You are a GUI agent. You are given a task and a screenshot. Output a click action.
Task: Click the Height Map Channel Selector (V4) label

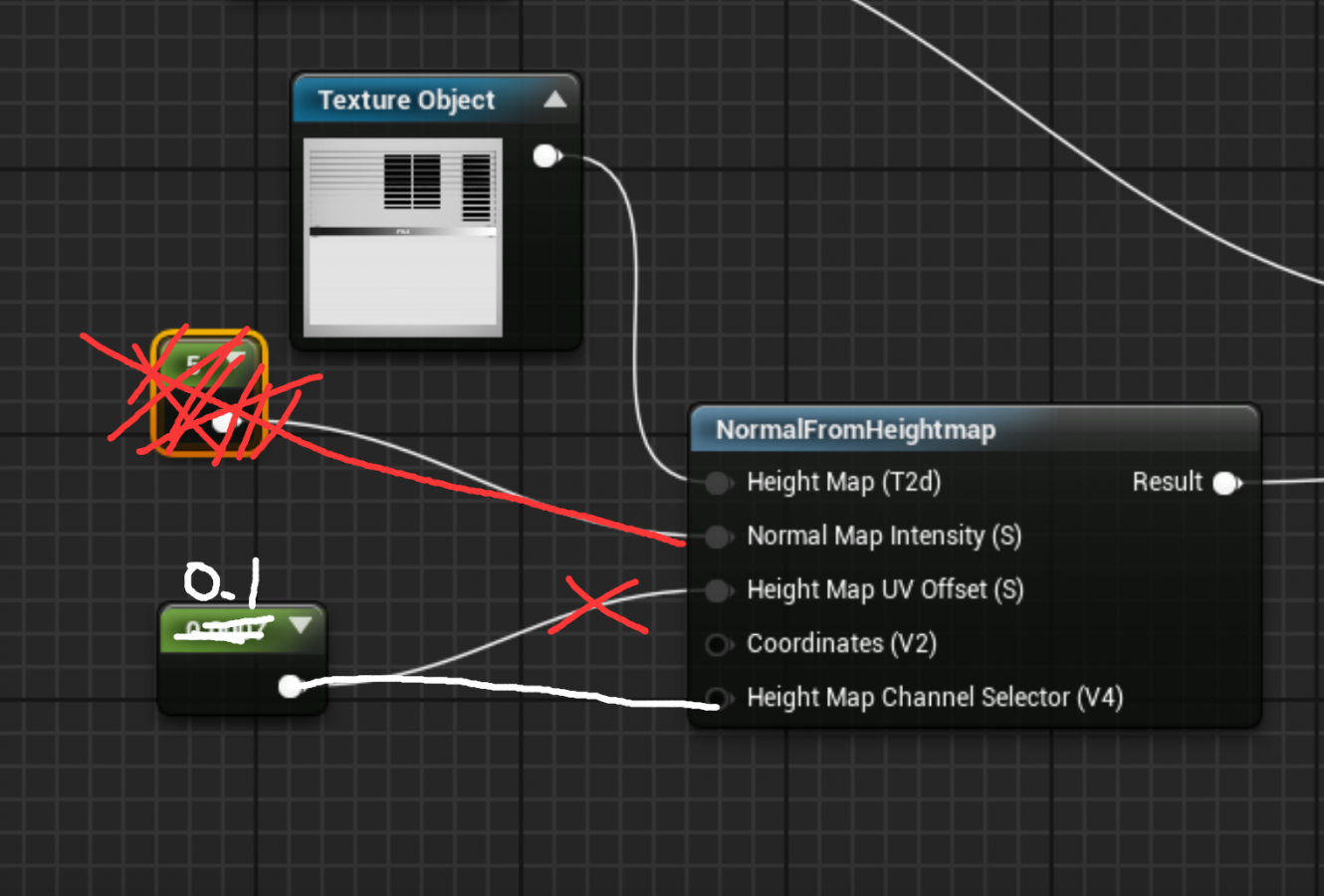click(x=935, y=697)
